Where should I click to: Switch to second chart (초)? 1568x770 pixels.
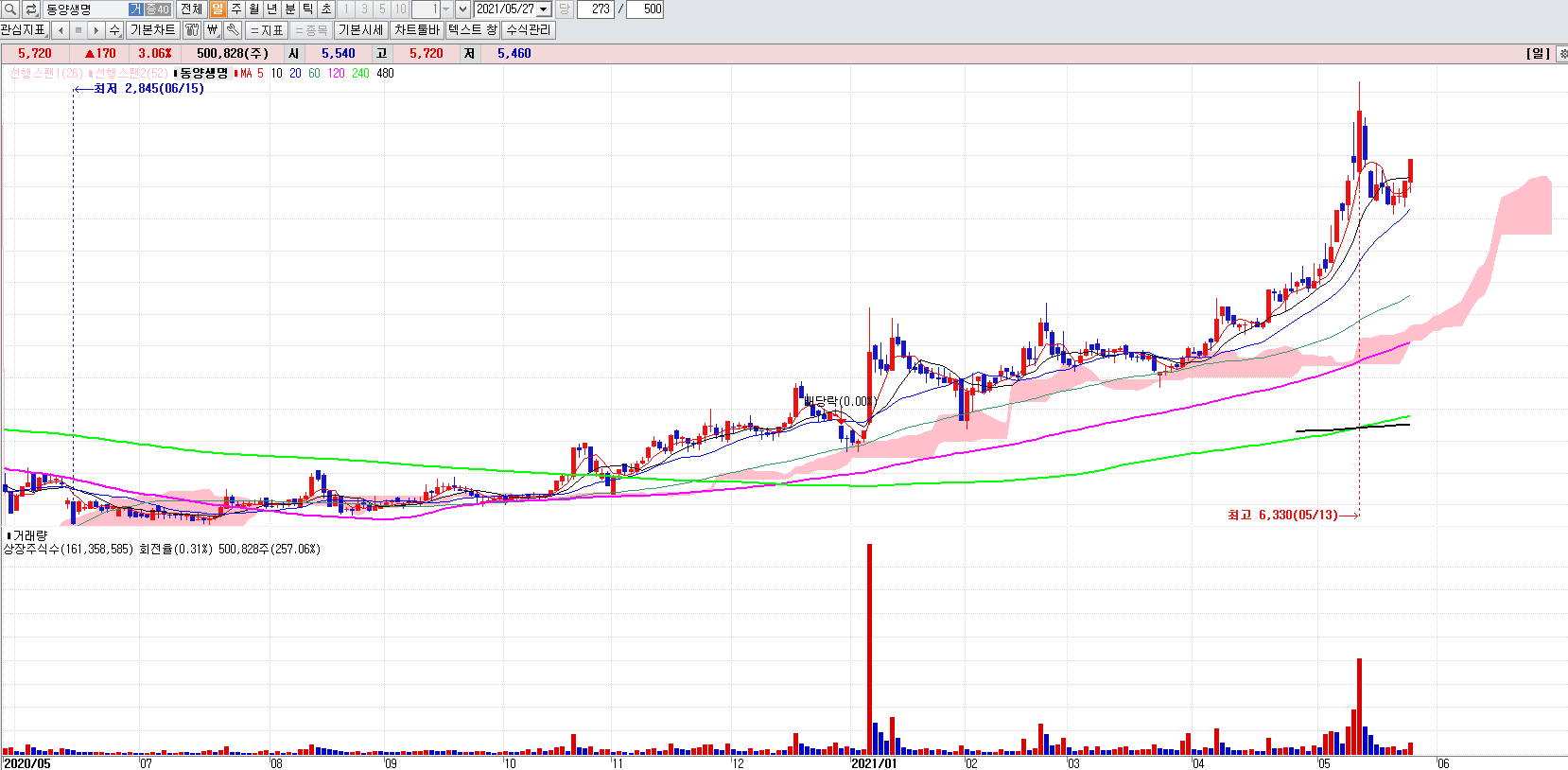tap(326, 9)
